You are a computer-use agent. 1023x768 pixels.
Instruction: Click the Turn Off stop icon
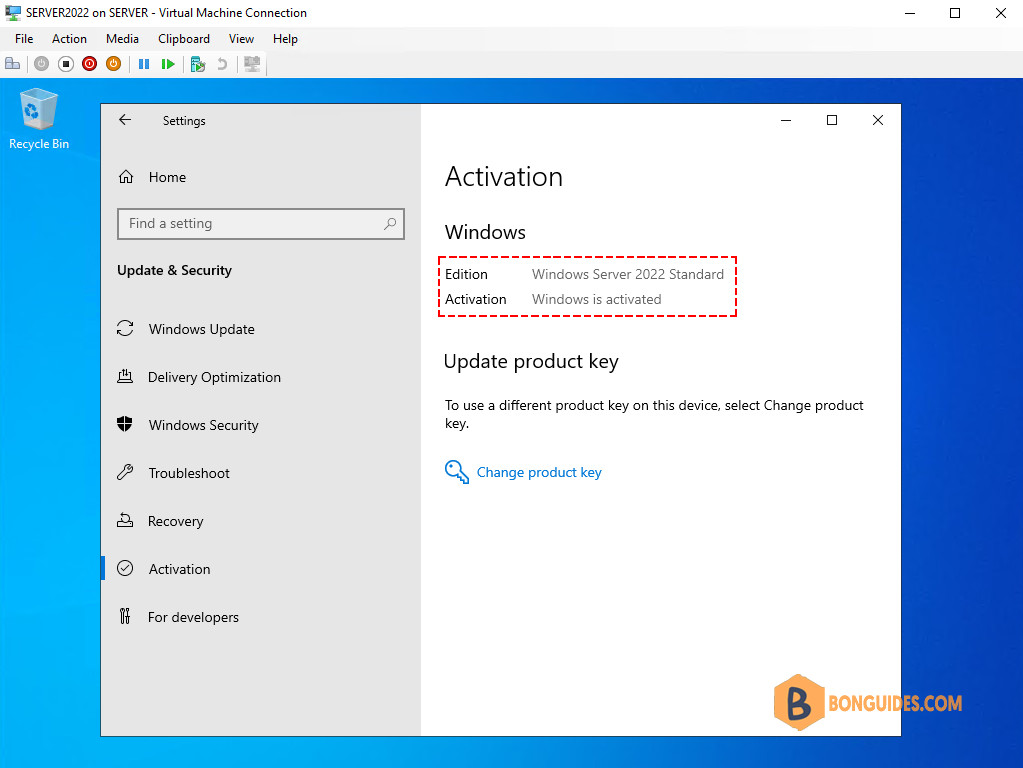(x=65, y=64)
